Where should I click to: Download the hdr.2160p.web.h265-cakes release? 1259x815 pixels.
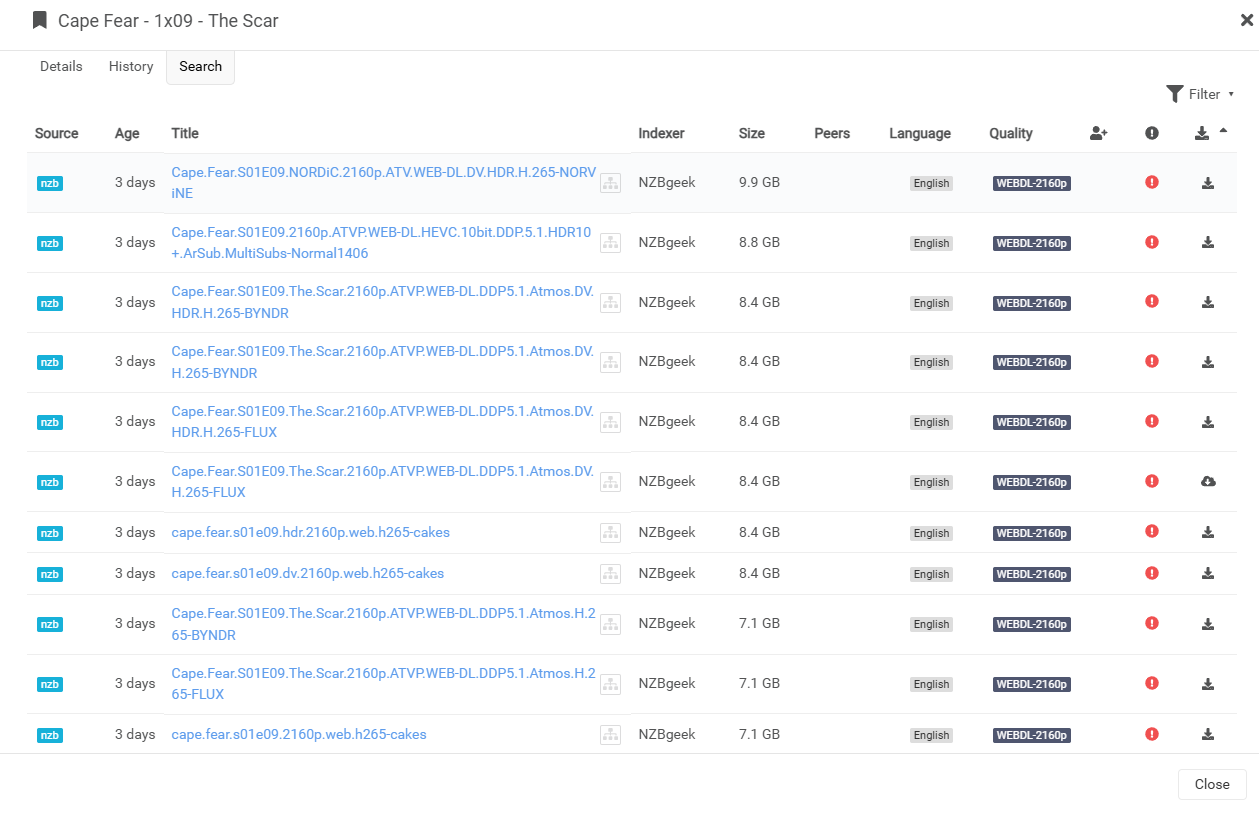click(x=1208, y=532)
